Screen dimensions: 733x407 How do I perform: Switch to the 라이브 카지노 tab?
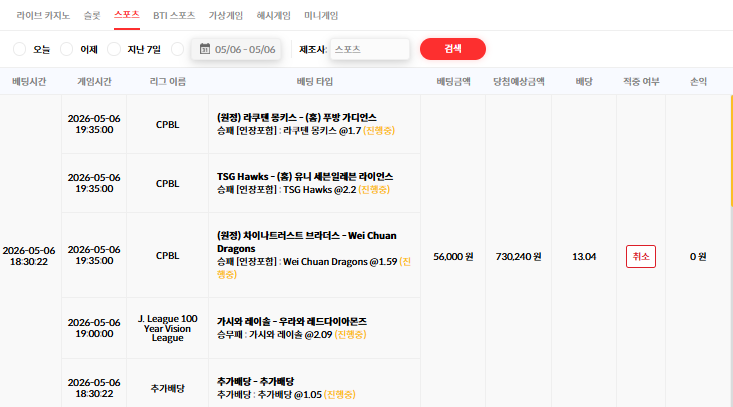43,15
